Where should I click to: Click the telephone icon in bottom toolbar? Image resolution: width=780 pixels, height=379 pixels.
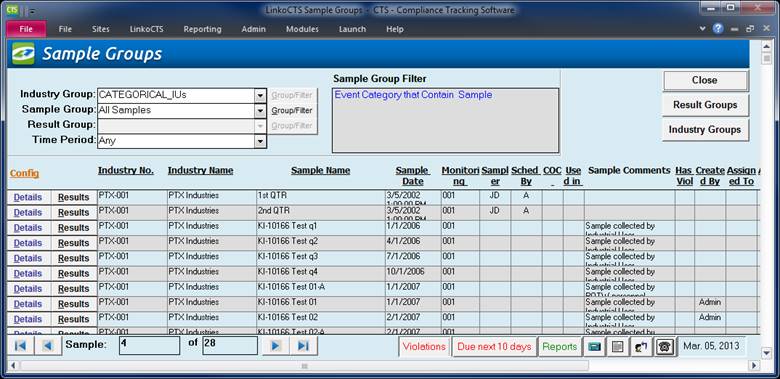tap(665, 347)
